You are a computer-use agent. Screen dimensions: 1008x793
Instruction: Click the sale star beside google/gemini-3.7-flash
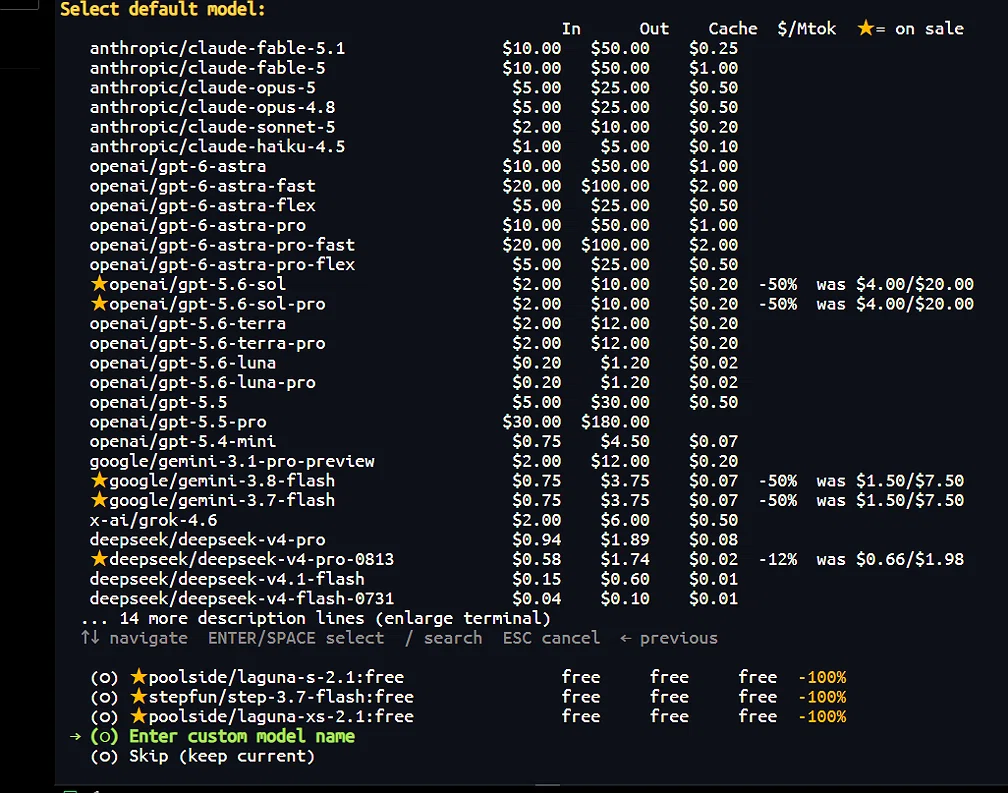tap(99, 500)
